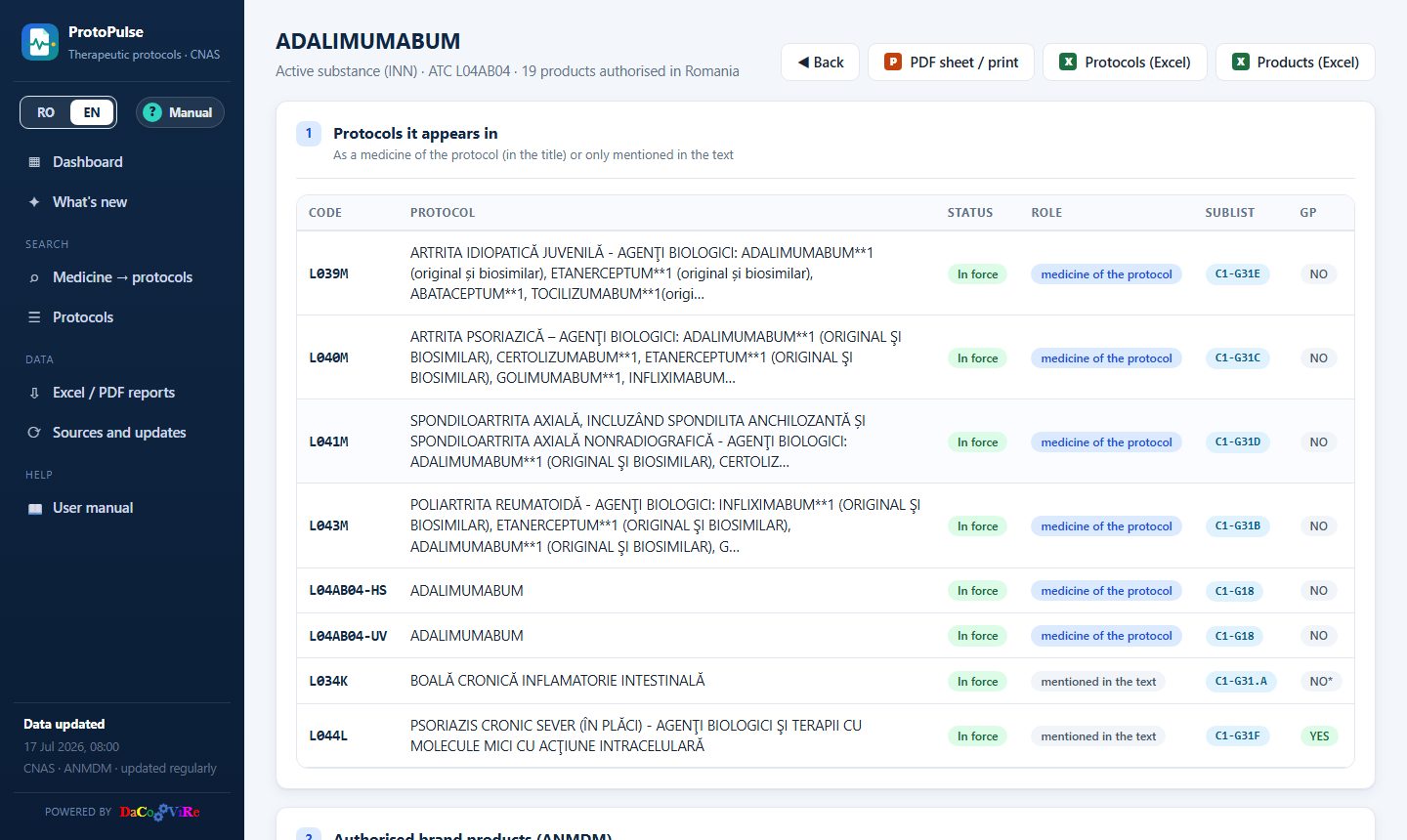Open protocol L04AB04-HS ADALIMUMABUM row
This screenshot has width=1407, height=840.
coord(826,591)
